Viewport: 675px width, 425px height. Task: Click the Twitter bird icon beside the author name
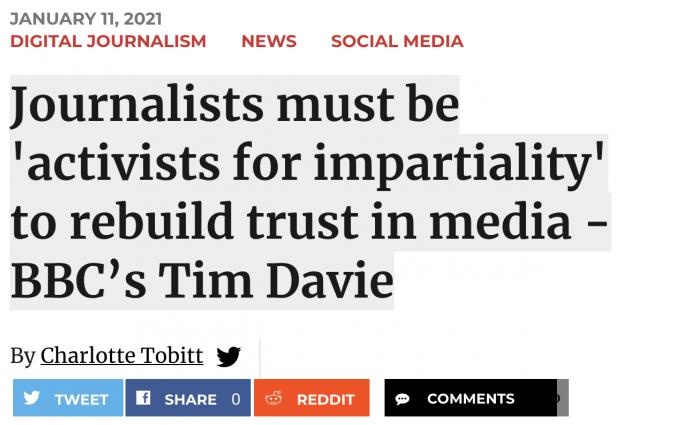coord(229,356)
